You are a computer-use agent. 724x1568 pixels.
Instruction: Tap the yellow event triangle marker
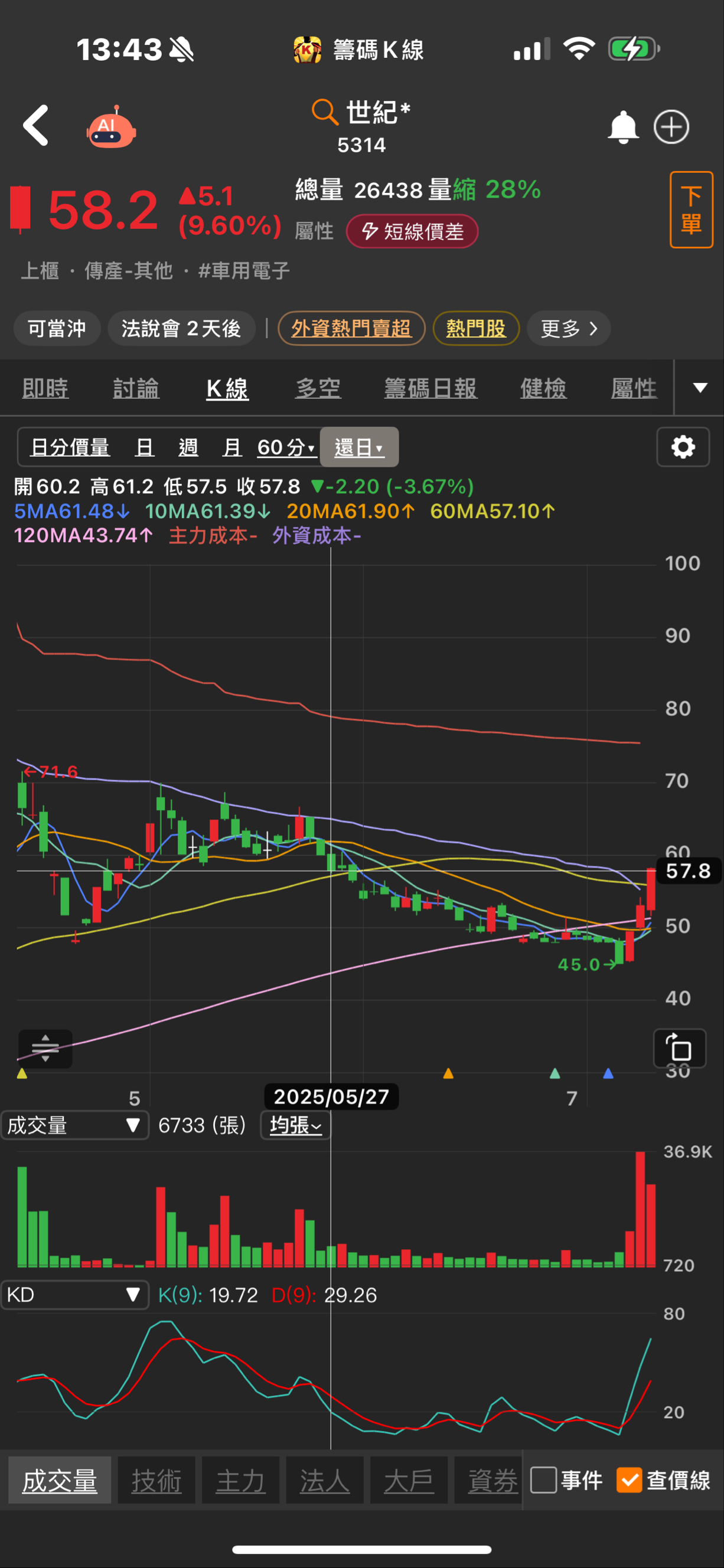[22, 1073]
